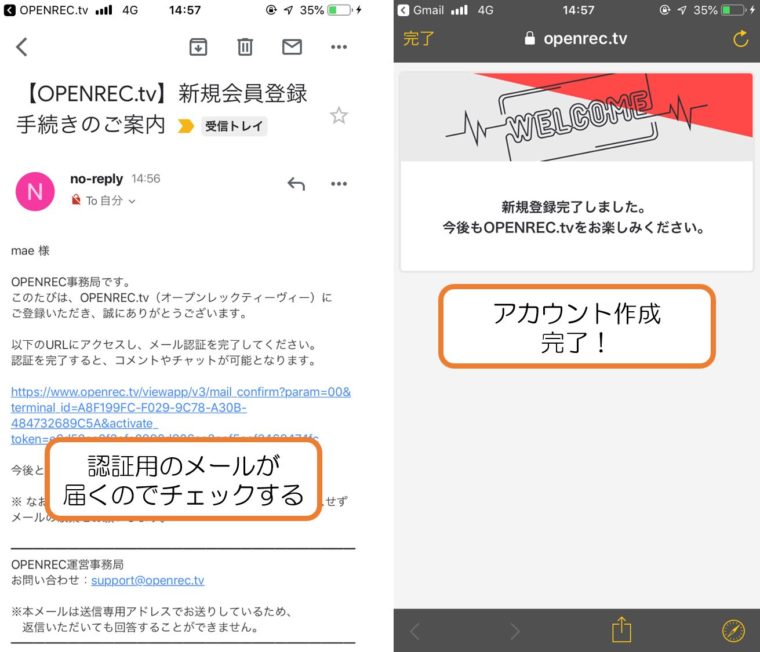Viewport: 760px width, 652px height.
Task: Tap the padlock icon in the address bar
Action: tap(530, 38)
